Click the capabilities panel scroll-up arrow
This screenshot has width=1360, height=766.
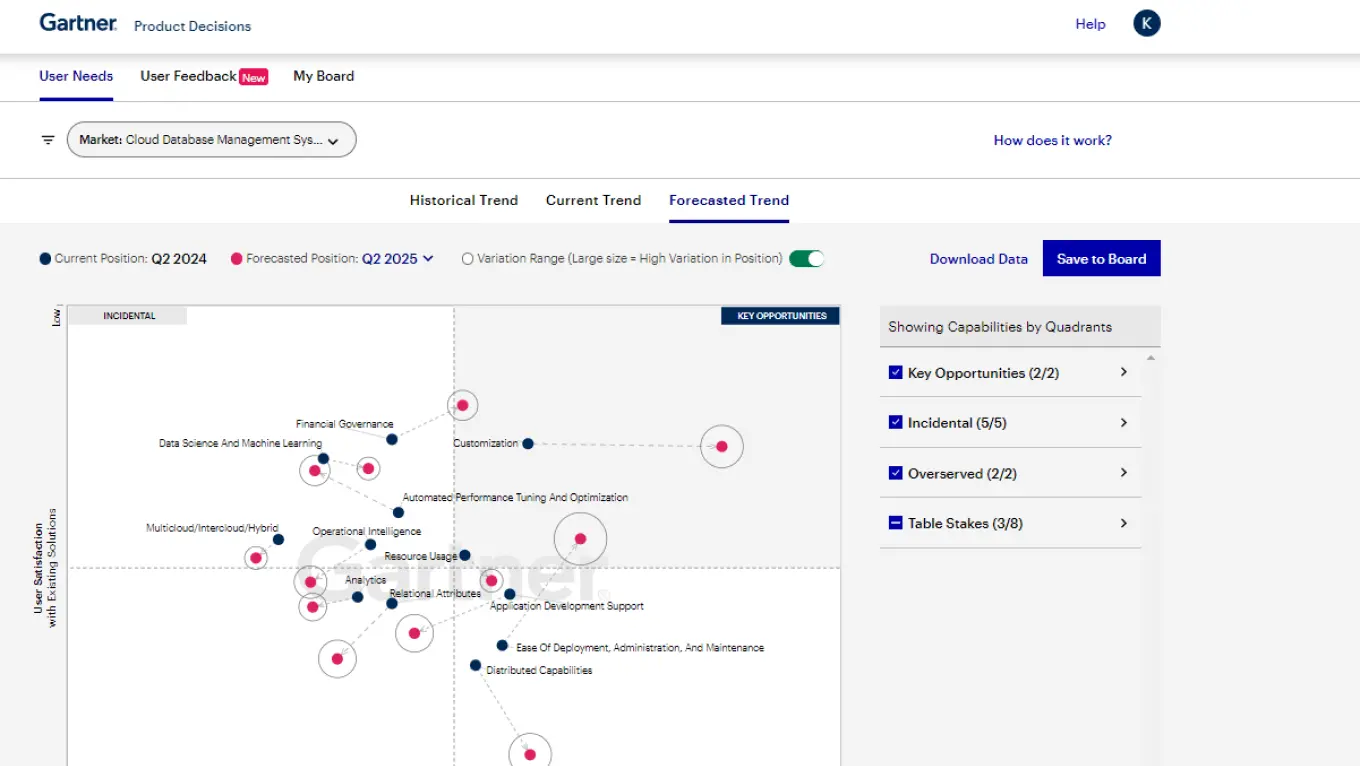click(1151, 357)
